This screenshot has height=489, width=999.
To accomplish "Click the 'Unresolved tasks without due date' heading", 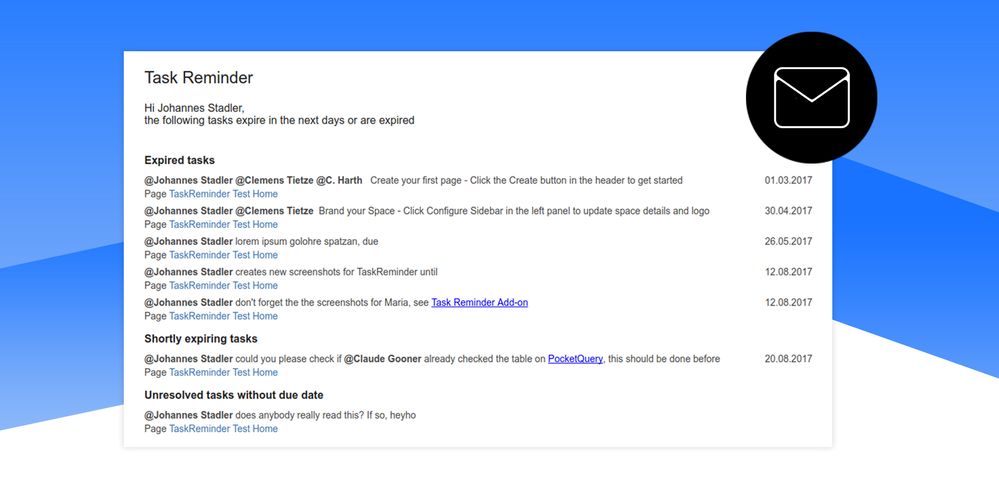I will (234, 395).
